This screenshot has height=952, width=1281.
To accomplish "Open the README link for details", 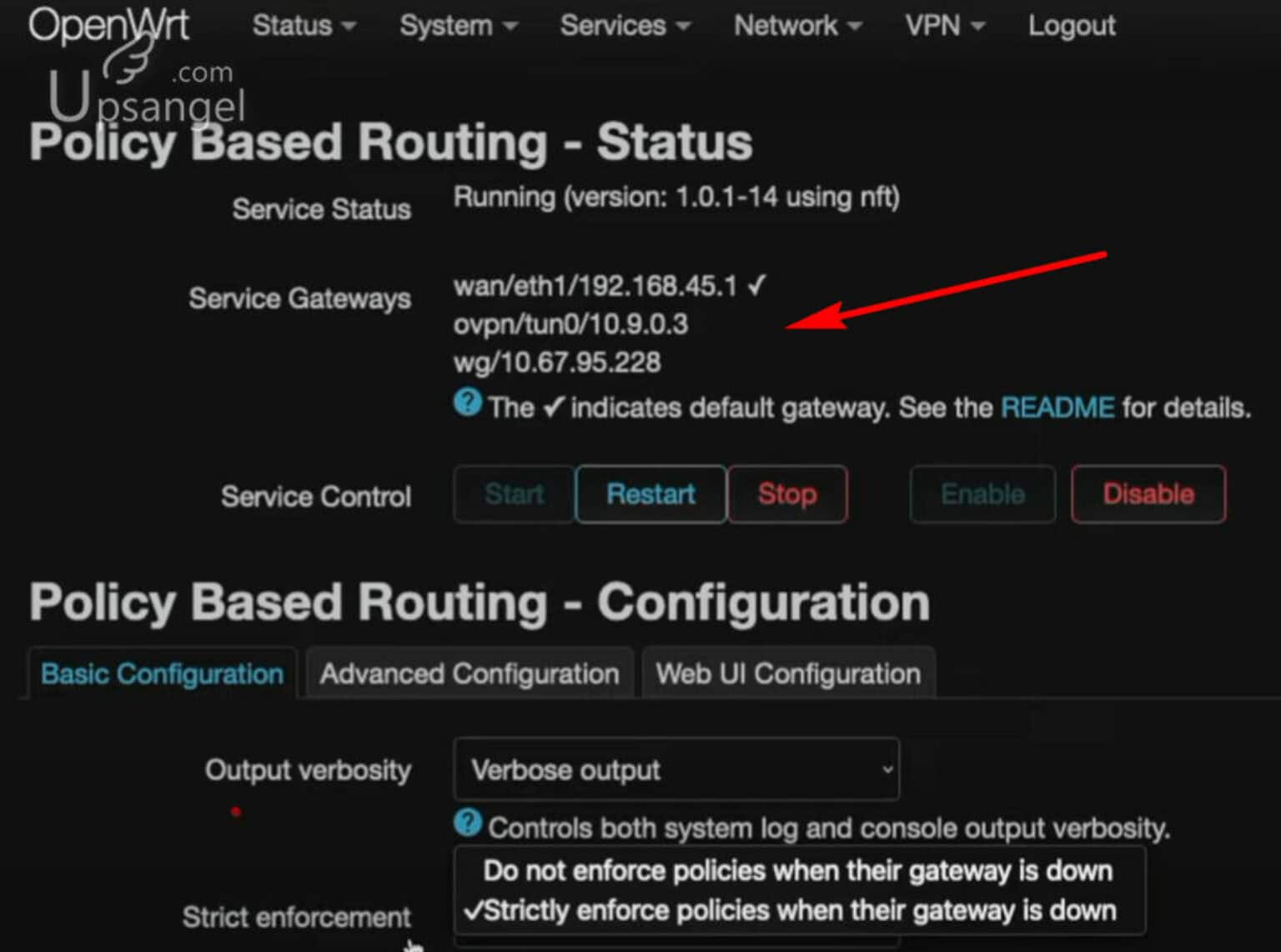I will point(1057,408).
